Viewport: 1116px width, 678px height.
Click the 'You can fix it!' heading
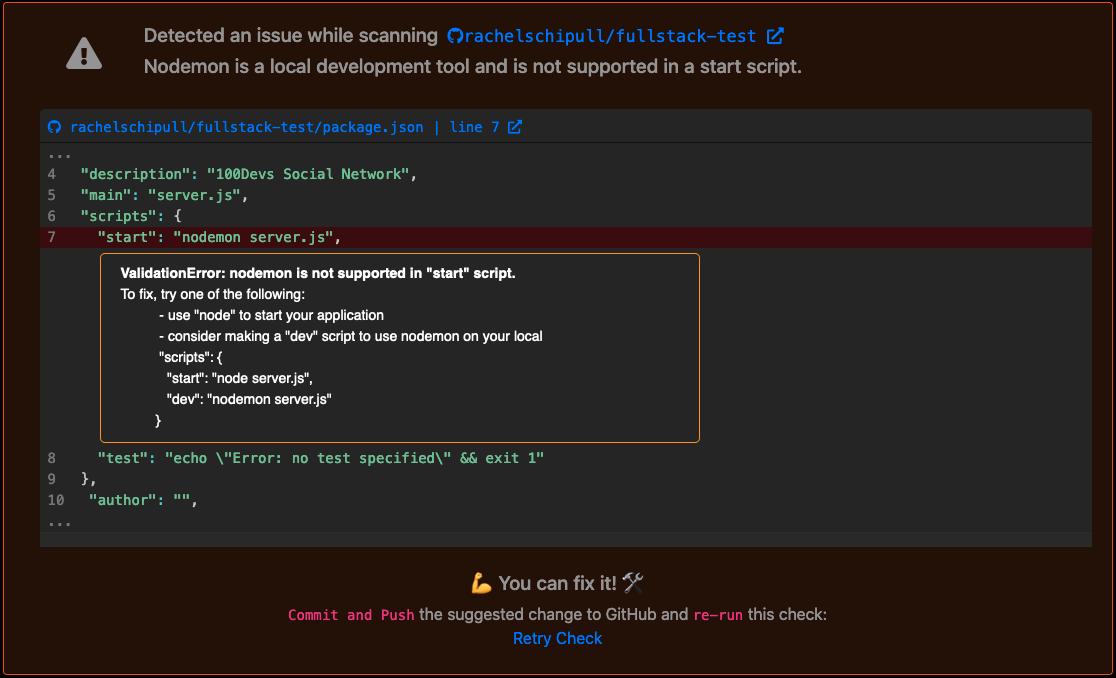[x=557, y=583]
